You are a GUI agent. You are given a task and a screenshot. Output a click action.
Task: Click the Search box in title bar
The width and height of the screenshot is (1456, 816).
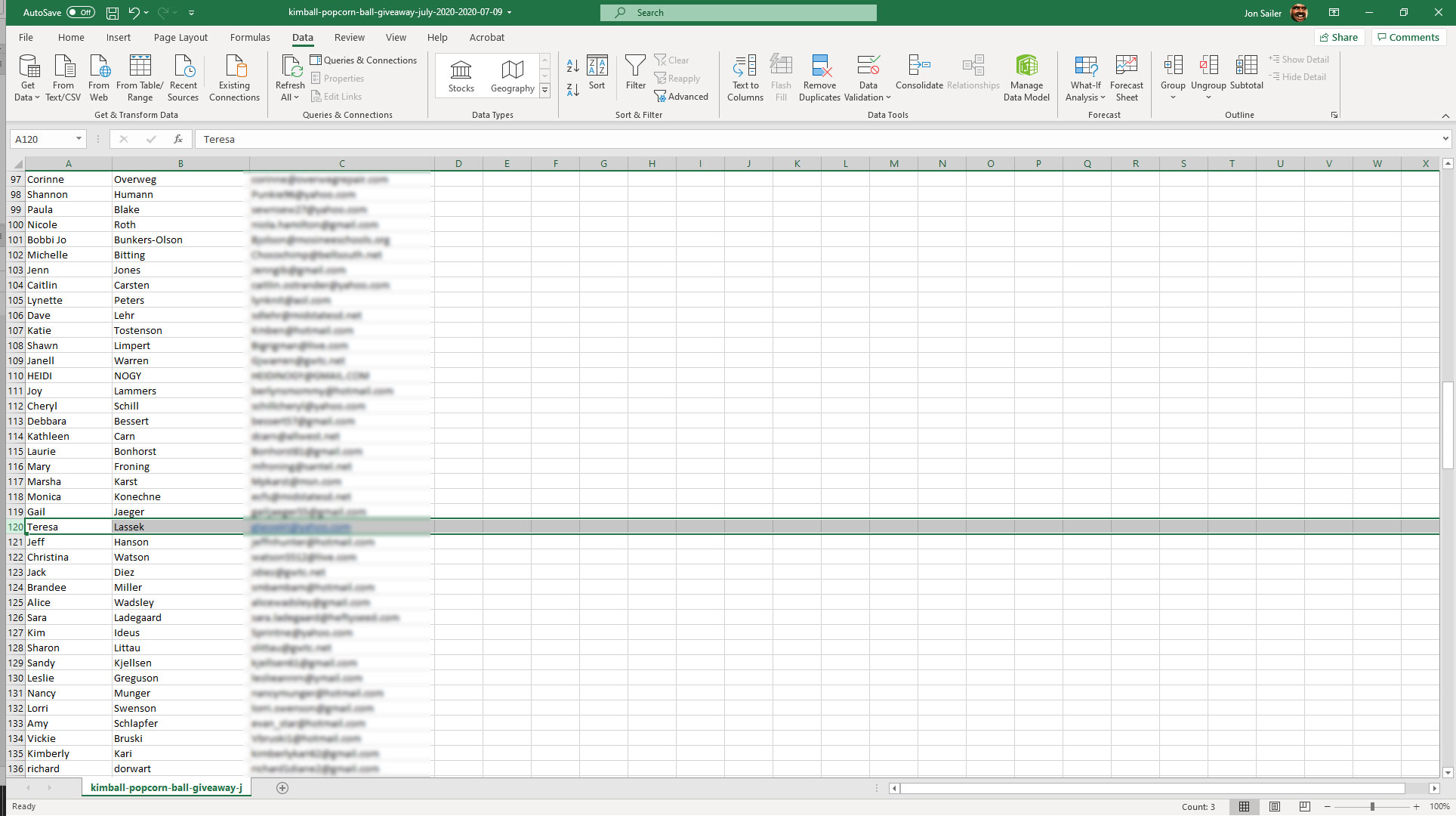click(738, 12)
